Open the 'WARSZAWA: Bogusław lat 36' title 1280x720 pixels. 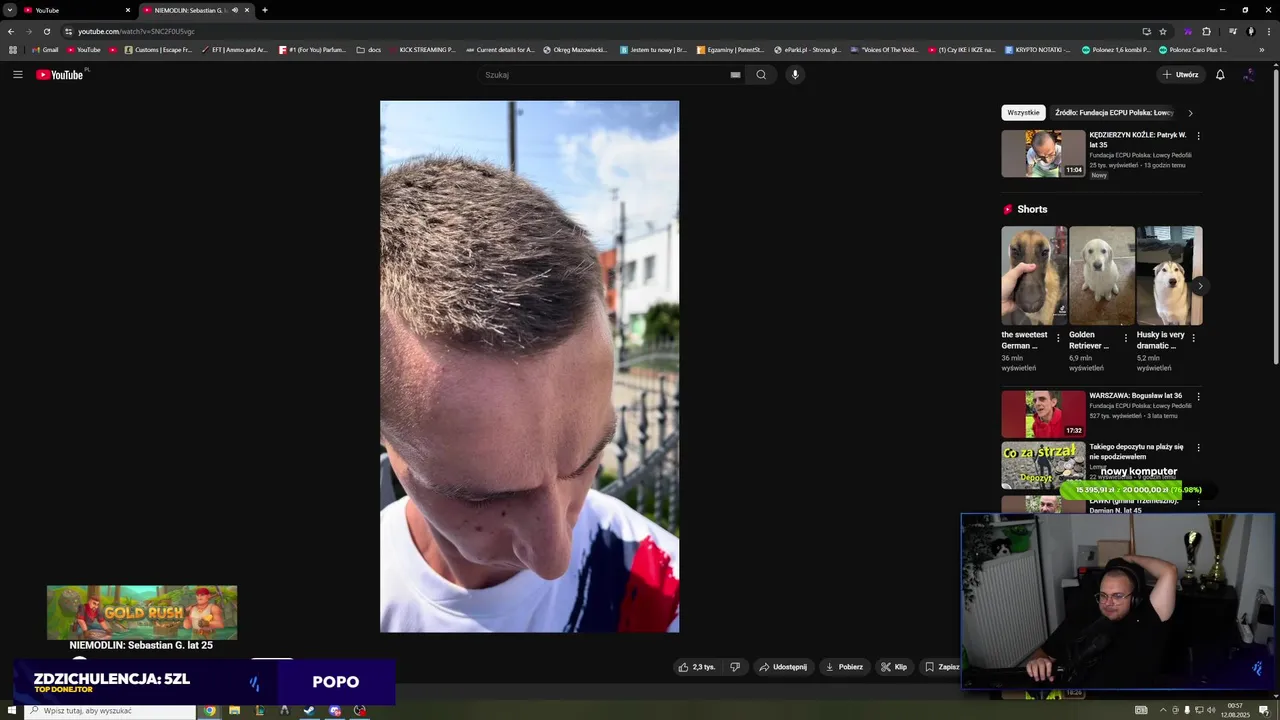(x=1135, y=396)
